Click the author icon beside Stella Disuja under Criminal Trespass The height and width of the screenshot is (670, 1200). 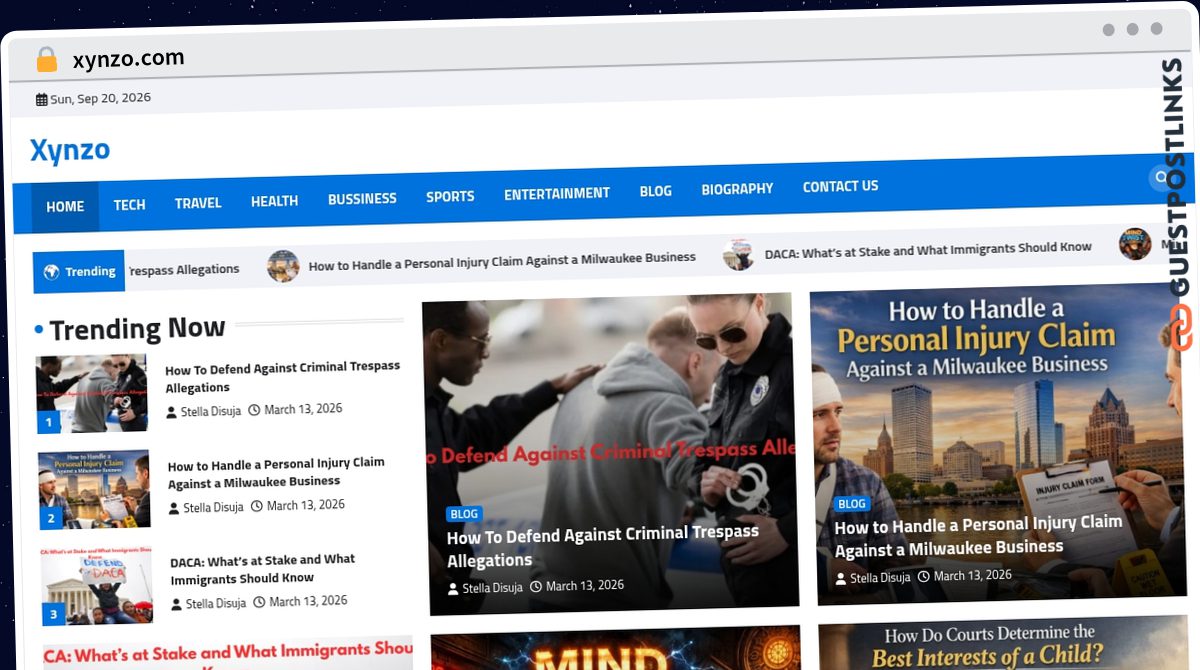point(172,412)
